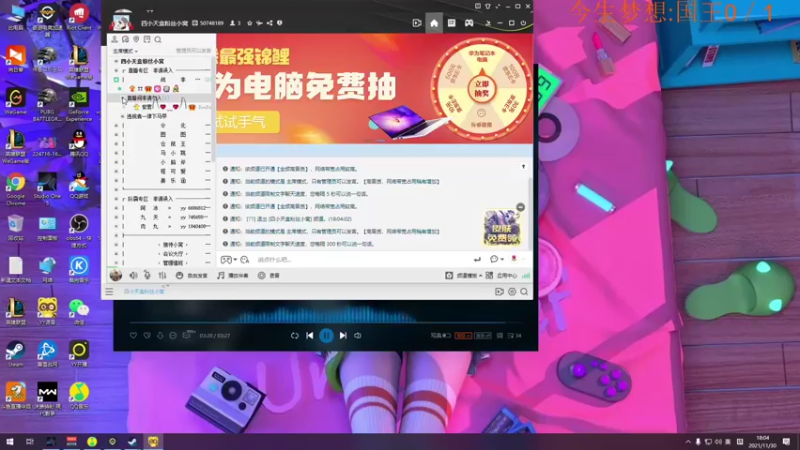The image size is (800, 450).
Task: Select the 四小天盒粉丝小窝 bottom tab
Action: pyautogui.click(x=144, y=291)
